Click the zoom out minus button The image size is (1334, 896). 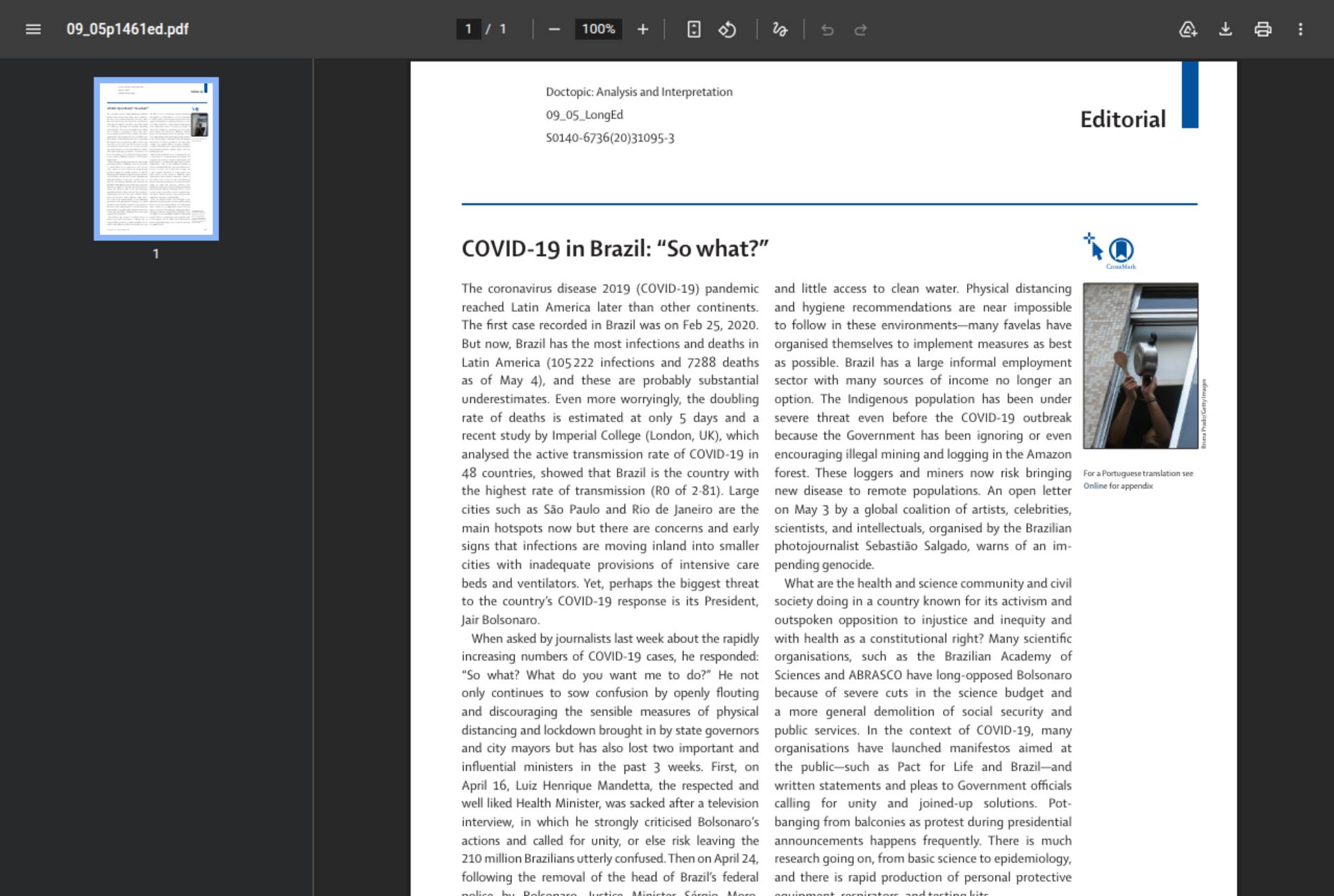click(x=554, y=29)
